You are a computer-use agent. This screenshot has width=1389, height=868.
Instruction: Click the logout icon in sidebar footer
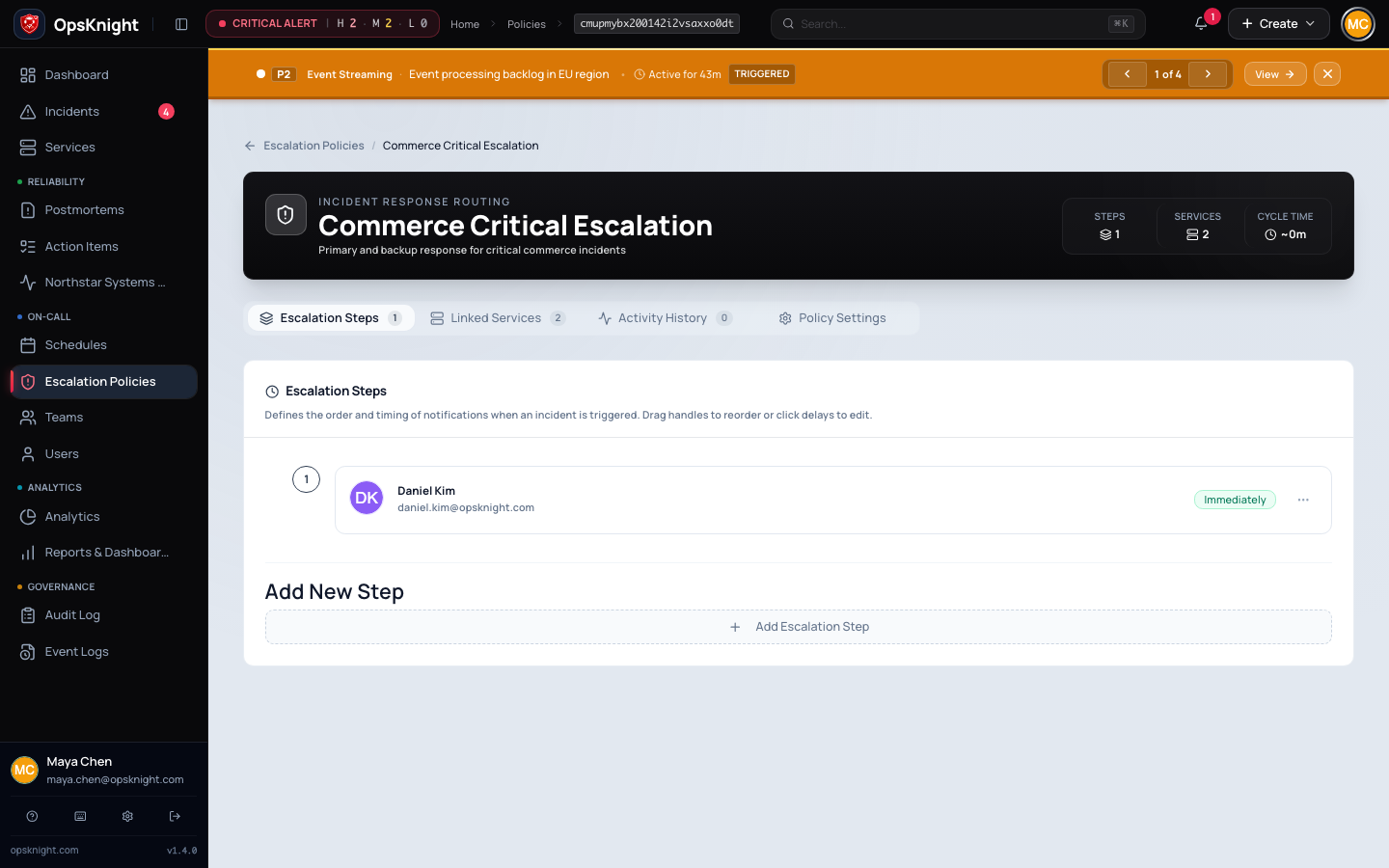tap(175, 816)
